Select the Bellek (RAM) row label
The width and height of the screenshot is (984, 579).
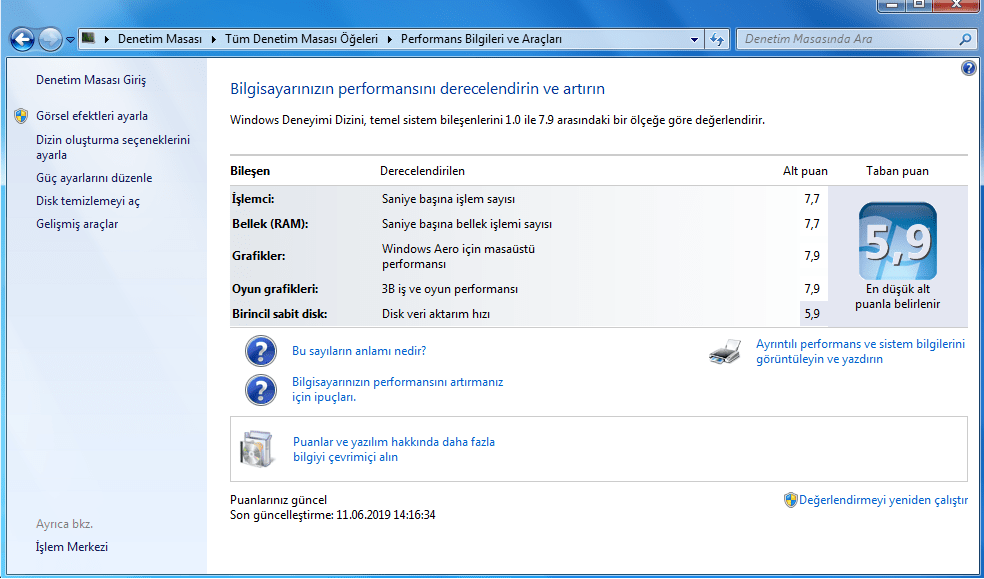click(x=270, y=224)
